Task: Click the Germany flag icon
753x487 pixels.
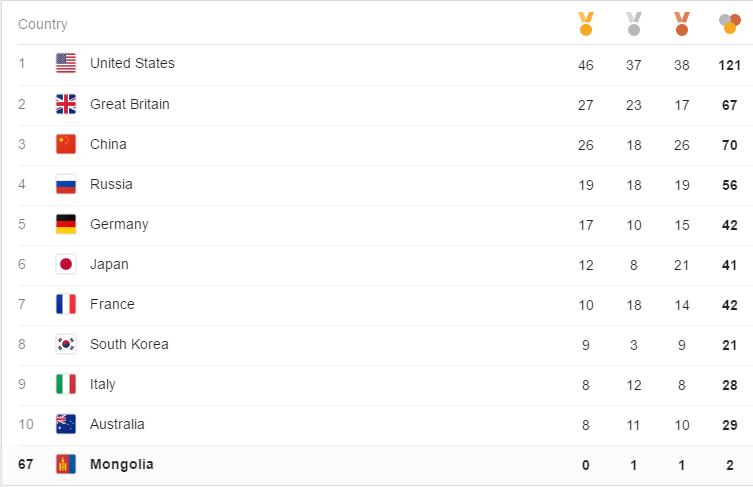Action: click(66, 224)
